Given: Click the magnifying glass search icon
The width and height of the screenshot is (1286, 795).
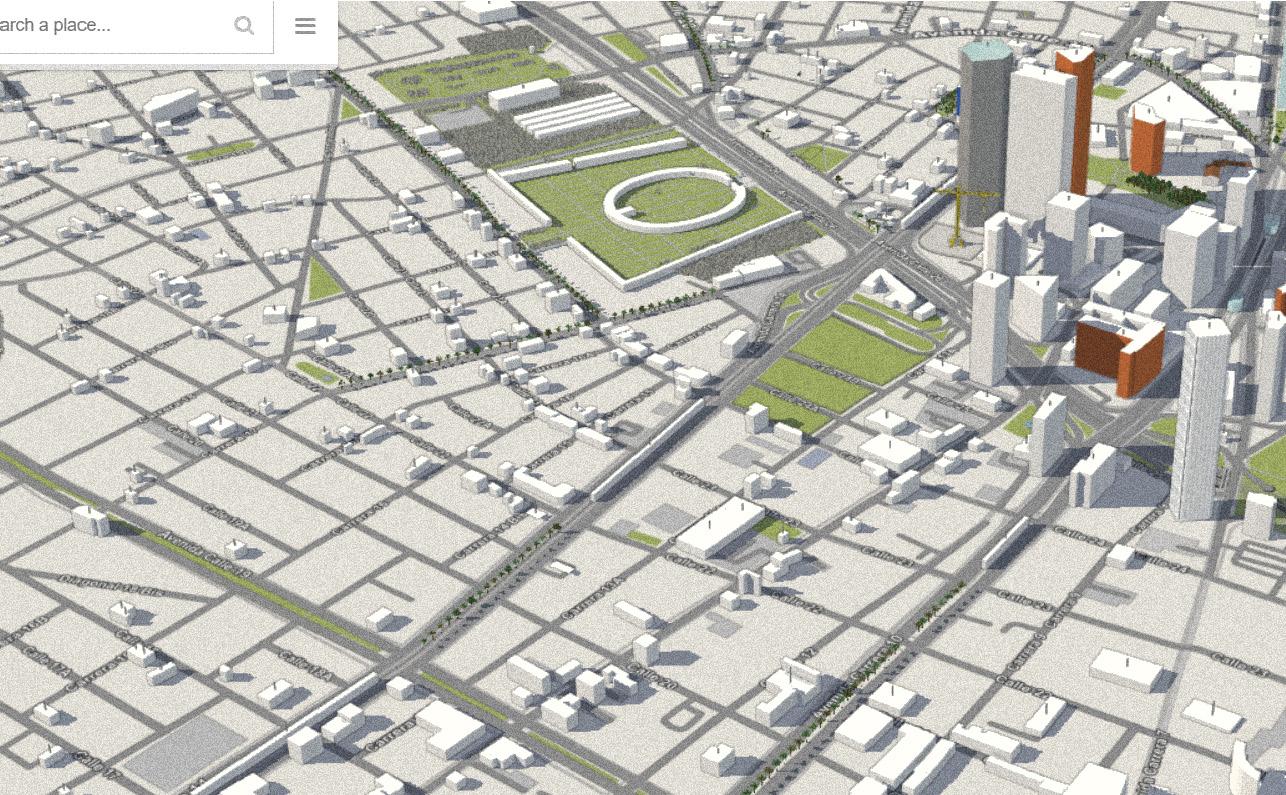Looking at the screenshot, I should tap(244, 26).
